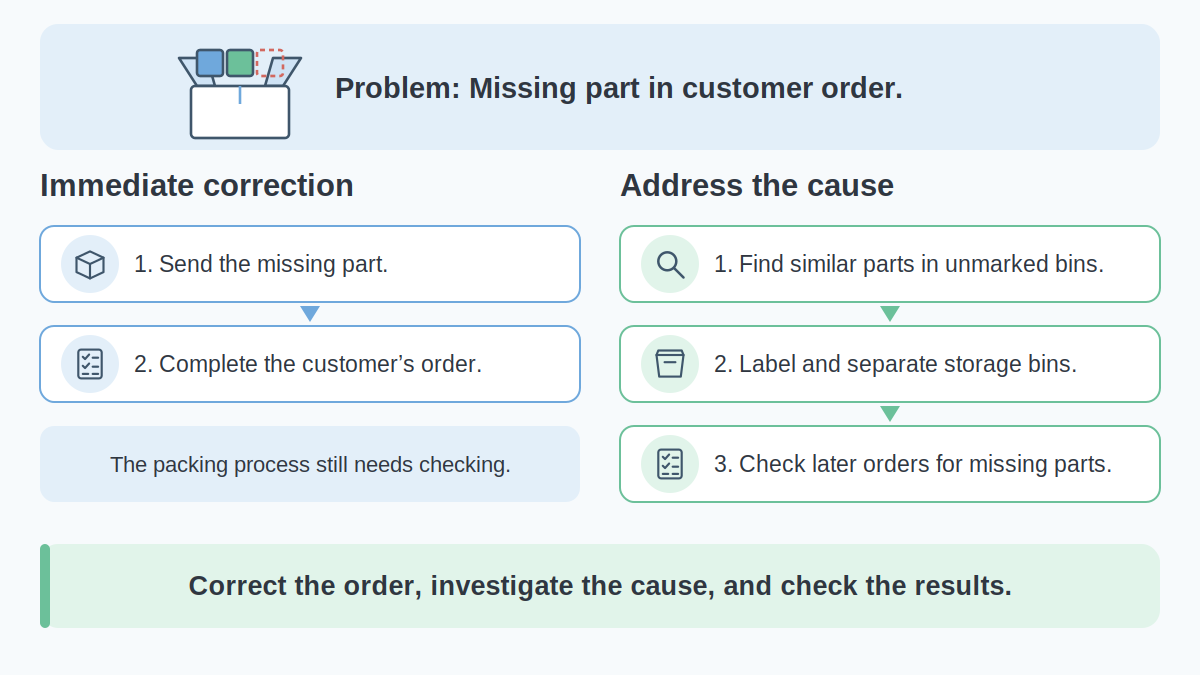Click green arrow below Label and separate bins
Screen dimensions: 1200x675
tap(890, 413)
